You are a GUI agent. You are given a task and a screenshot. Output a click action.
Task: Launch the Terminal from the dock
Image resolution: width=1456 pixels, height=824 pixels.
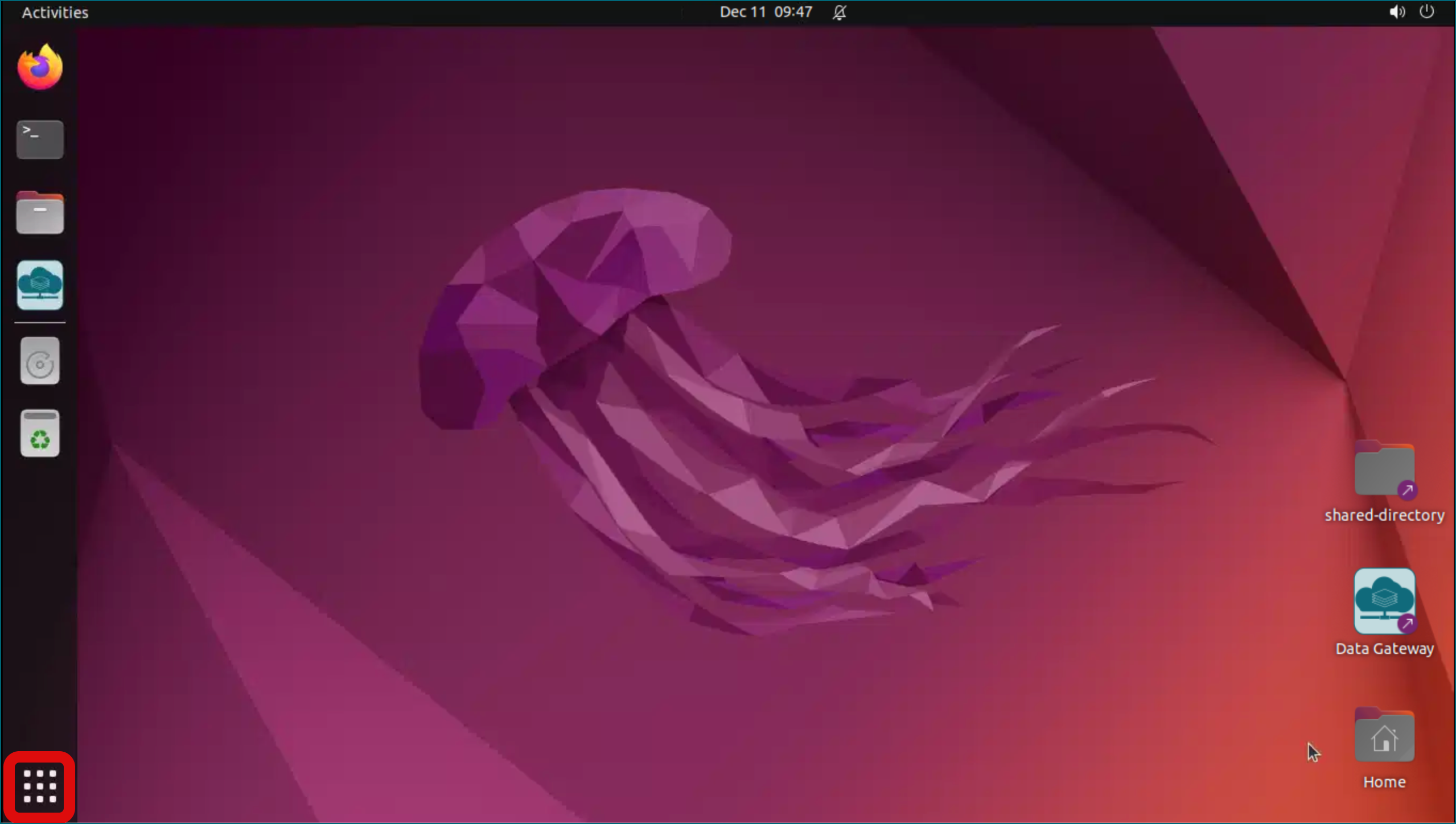pos(39,139)
